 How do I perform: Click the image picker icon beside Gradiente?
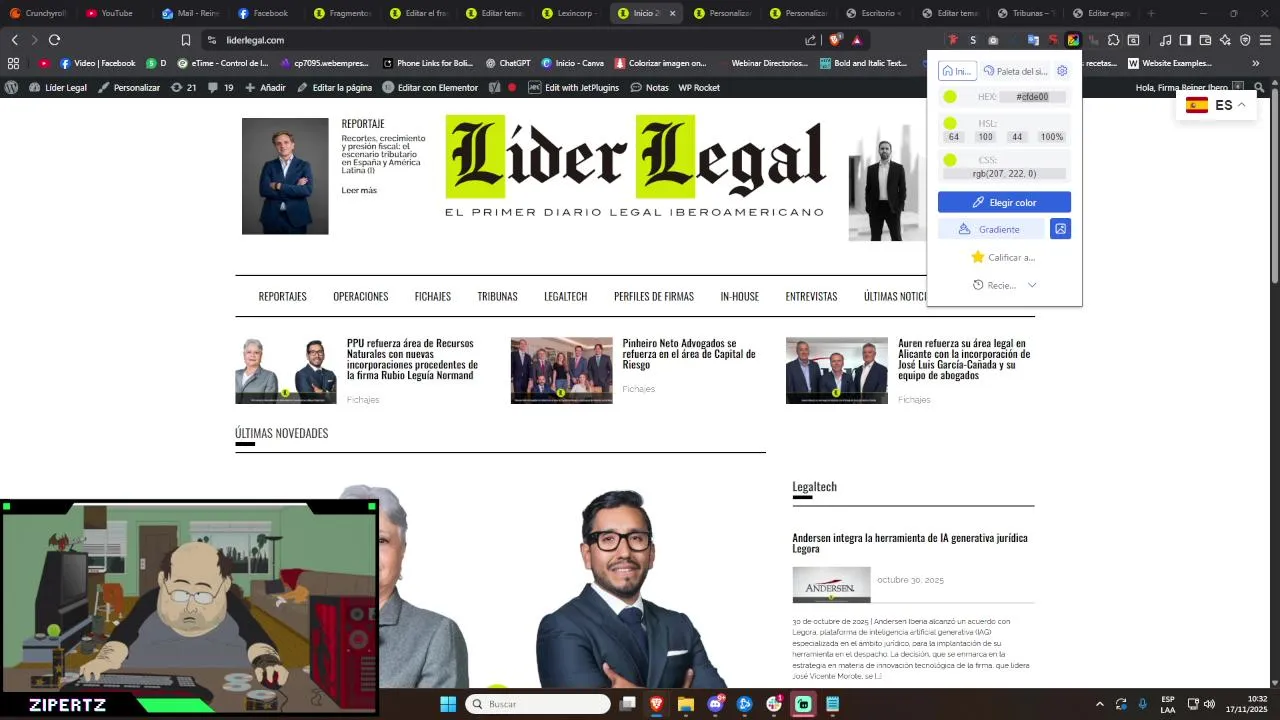1060,229
